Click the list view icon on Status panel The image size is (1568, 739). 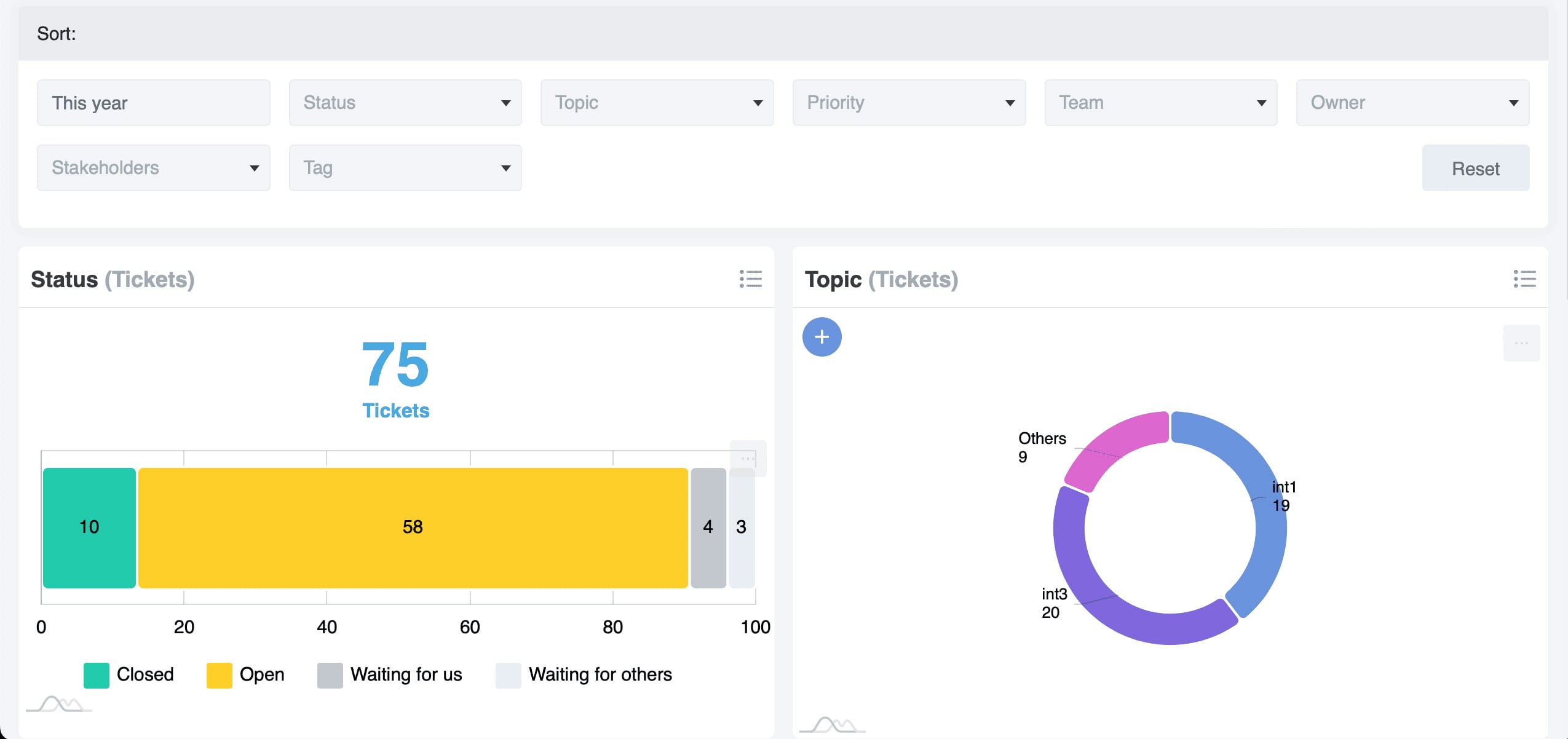[x=753, y=279]
